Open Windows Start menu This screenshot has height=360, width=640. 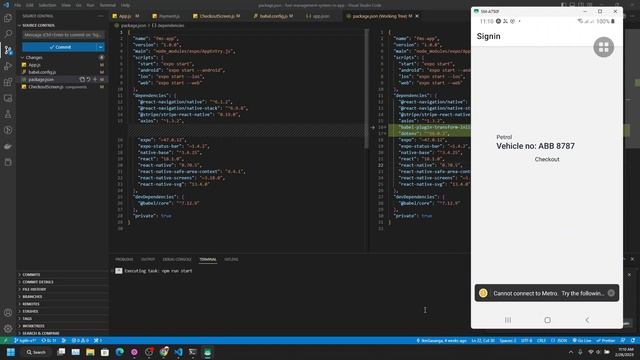click(x=11, y=352)
